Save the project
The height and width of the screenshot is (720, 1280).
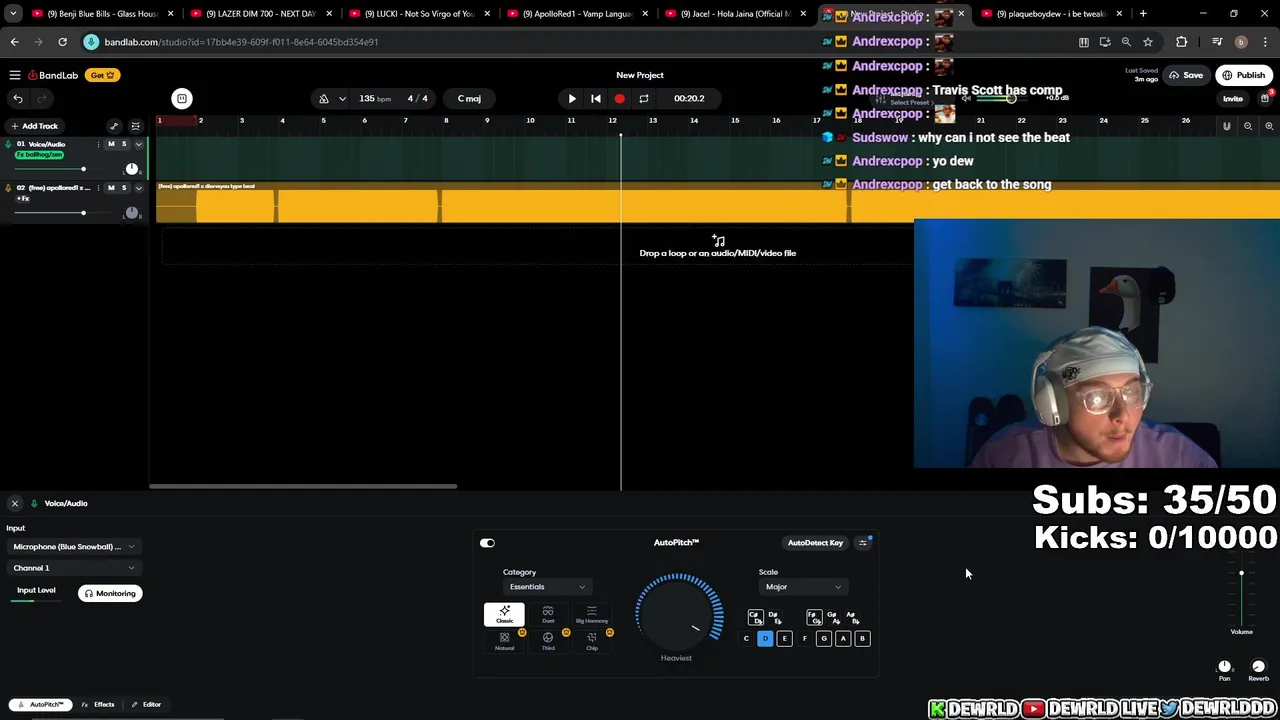(x=1186, y=75)
